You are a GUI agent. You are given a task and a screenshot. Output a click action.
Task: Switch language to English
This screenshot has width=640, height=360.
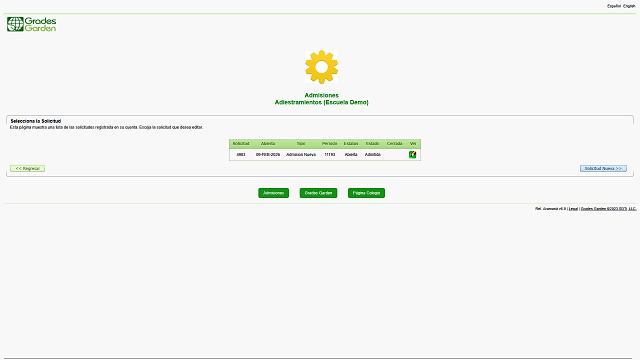[629, 6]
